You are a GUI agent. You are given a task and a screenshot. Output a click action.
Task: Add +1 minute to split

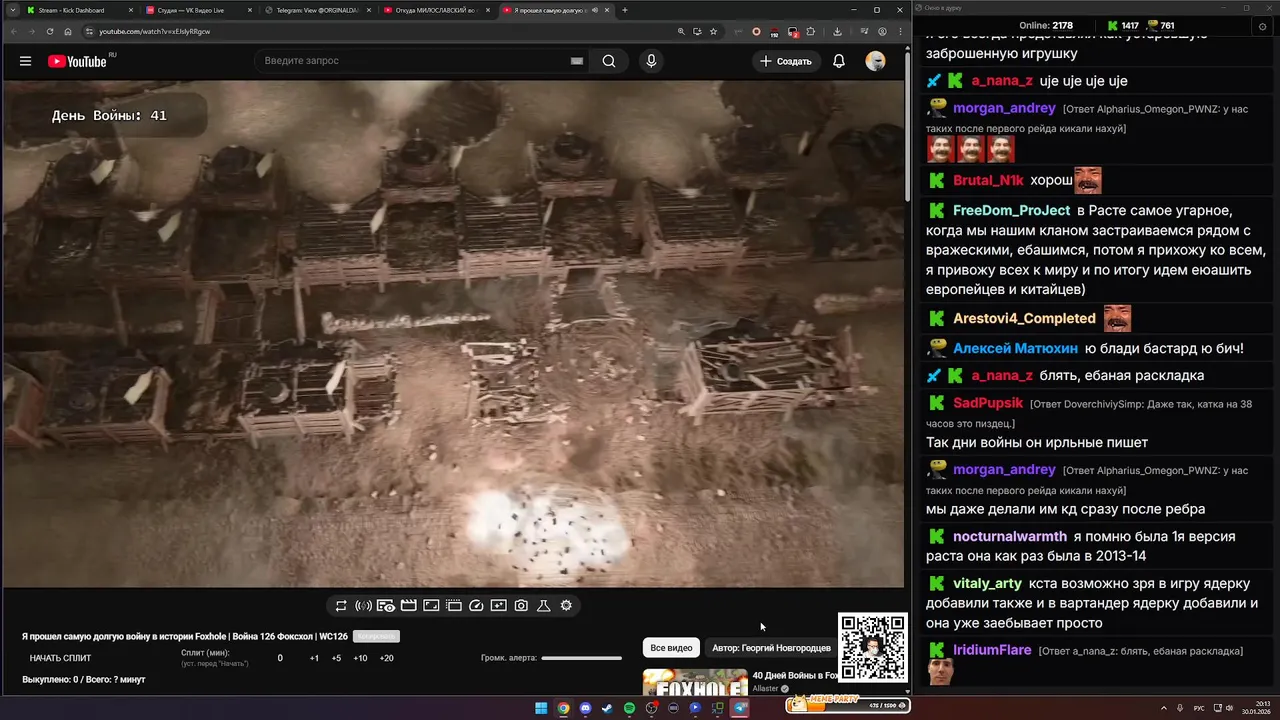pyautogui.click(x=314, y=658)
